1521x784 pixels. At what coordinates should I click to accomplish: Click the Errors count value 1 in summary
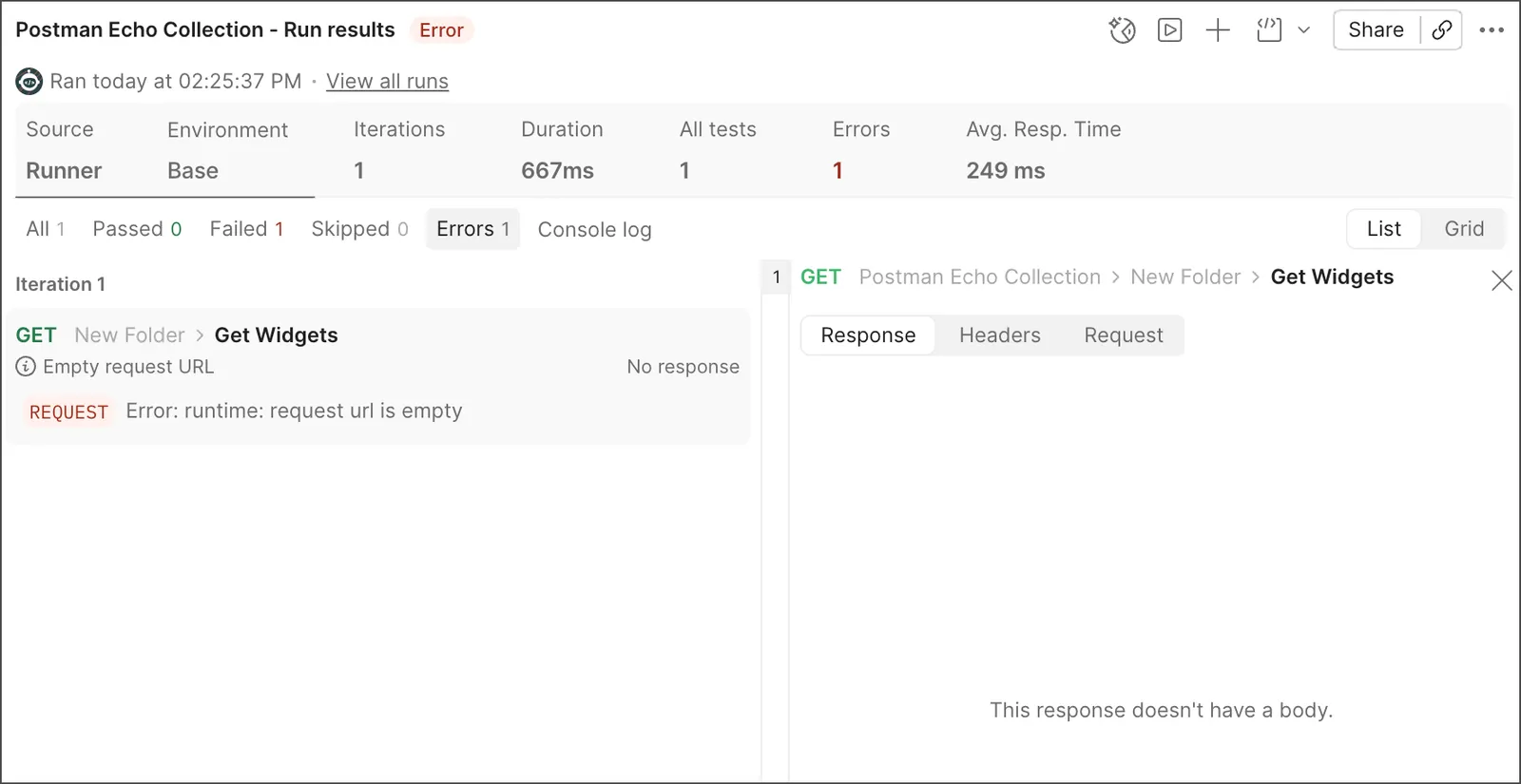(x=838, y=171)
